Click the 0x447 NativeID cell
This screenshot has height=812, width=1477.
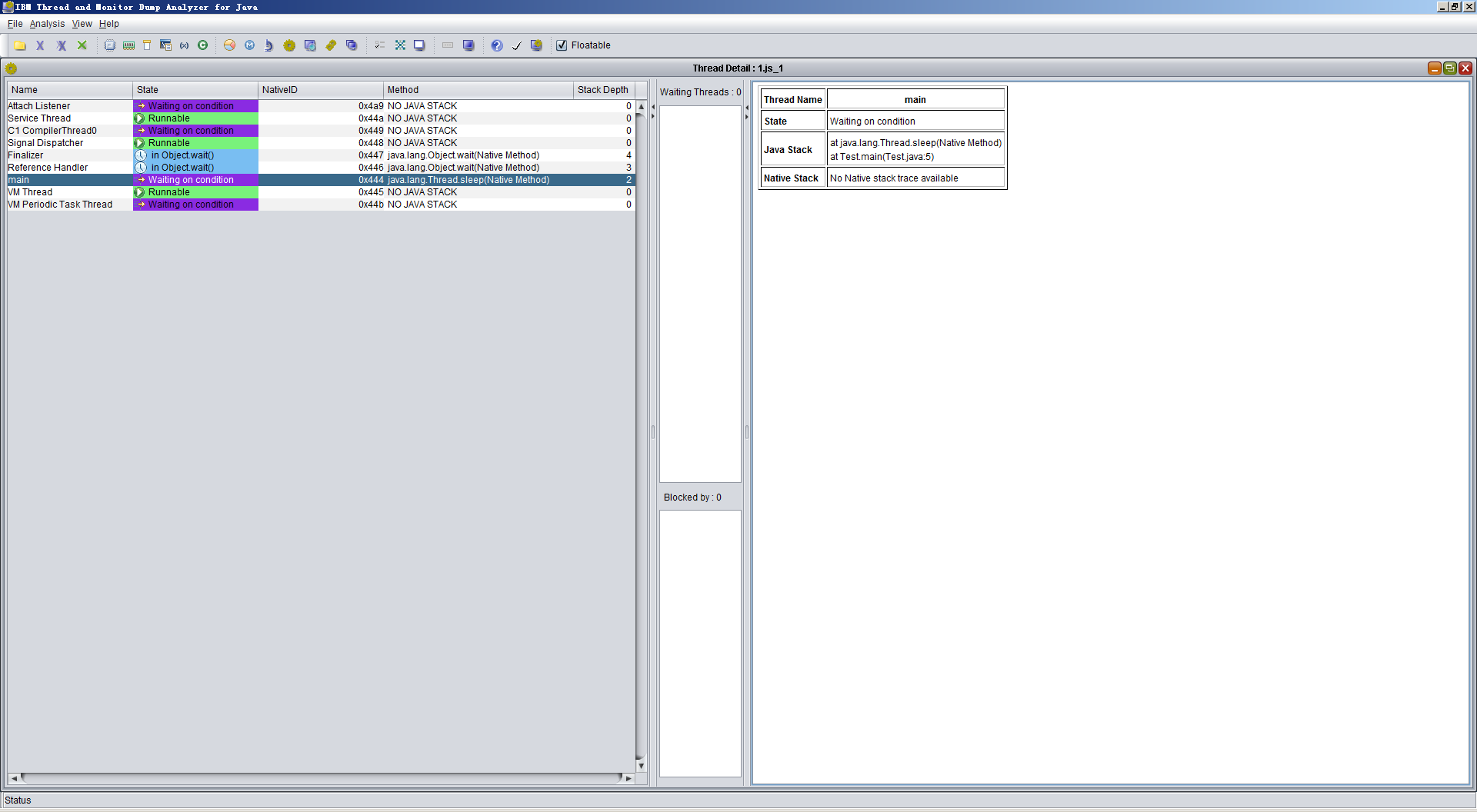pyautogui.click(x=321, y=155)
